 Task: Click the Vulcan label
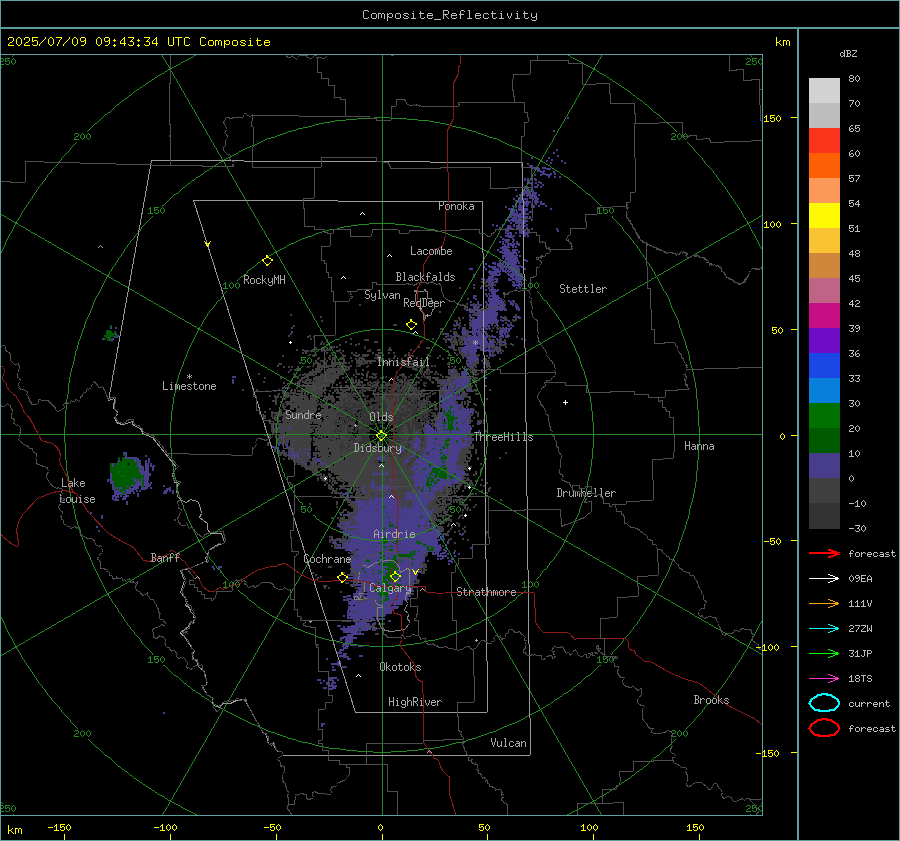coord(508,743)
